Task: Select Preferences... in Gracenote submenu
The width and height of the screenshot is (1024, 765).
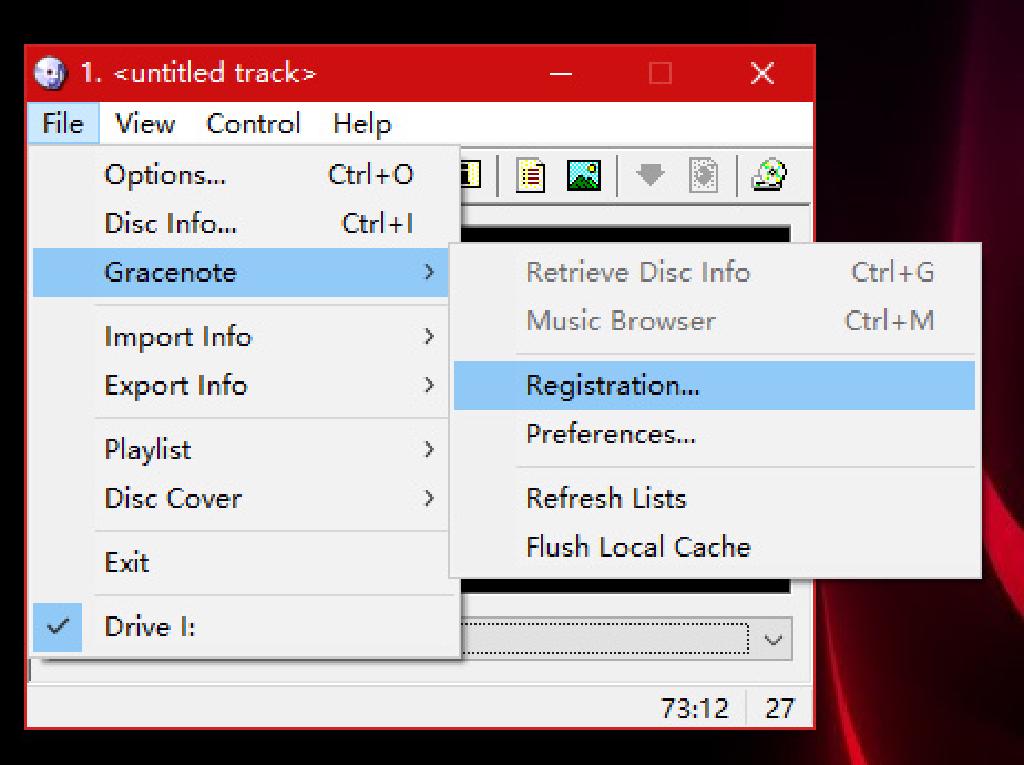Action: (x=714, y=434)
